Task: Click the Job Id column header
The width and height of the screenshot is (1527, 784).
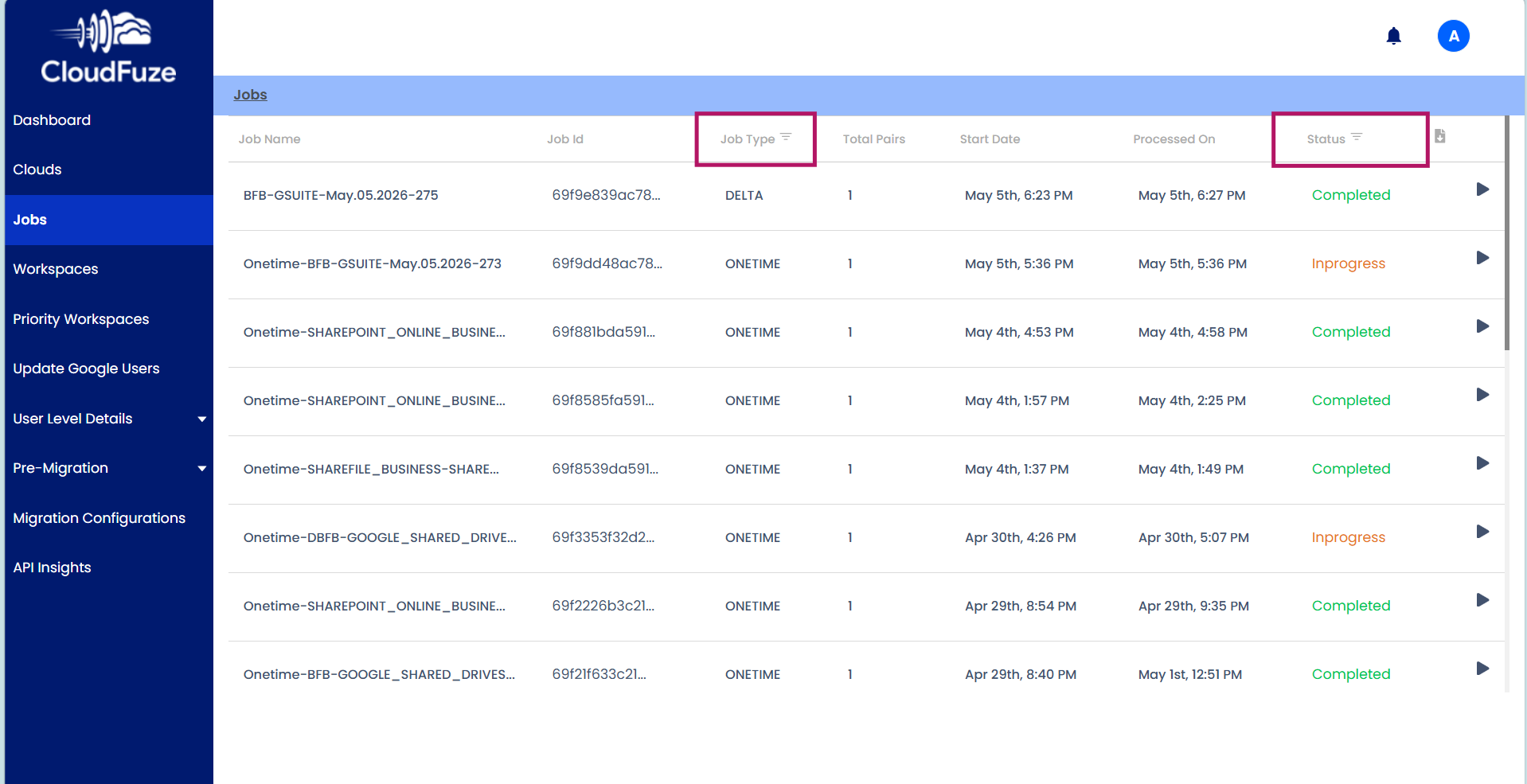Action: click(565, 139)
